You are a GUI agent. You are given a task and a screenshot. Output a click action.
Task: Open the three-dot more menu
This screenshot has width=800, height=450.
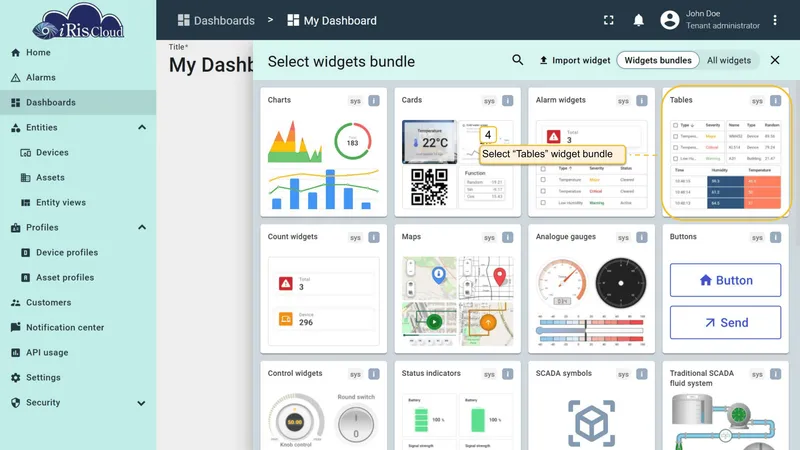(775, 20)
